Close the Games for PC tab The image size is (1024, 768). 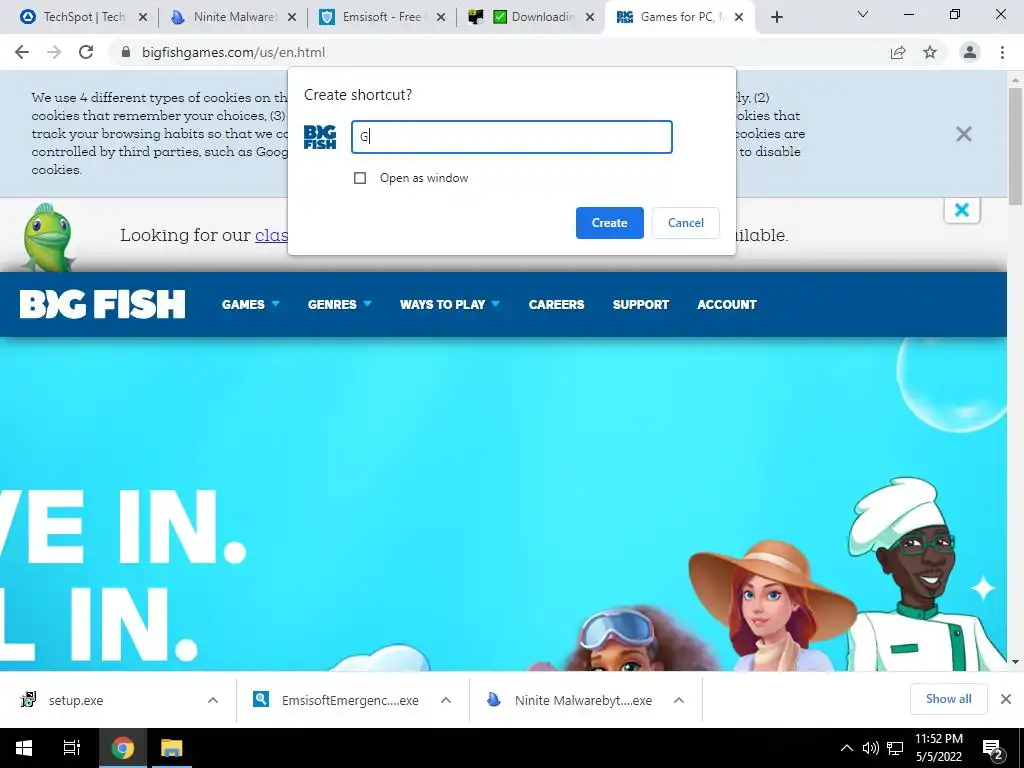tap(739, 17)
